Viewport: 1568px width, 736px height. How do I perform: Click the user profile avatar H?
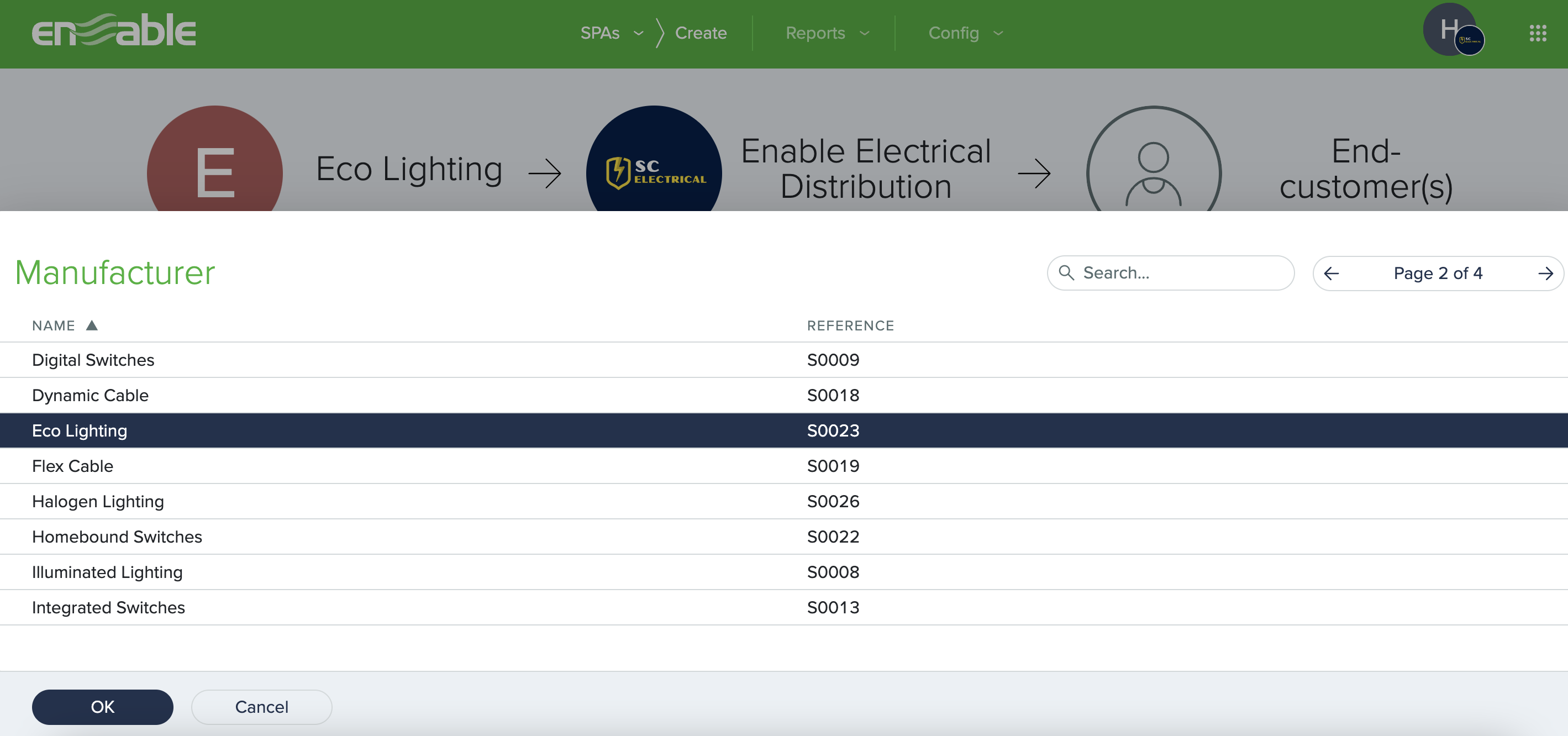pos(1449,29)
